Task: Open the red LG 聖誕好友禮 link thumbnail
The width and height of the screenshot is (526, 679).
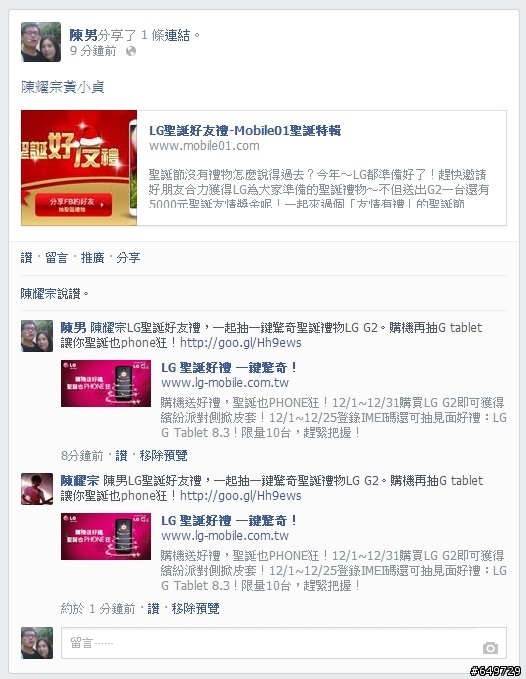Action: click(x=79, y=168)
